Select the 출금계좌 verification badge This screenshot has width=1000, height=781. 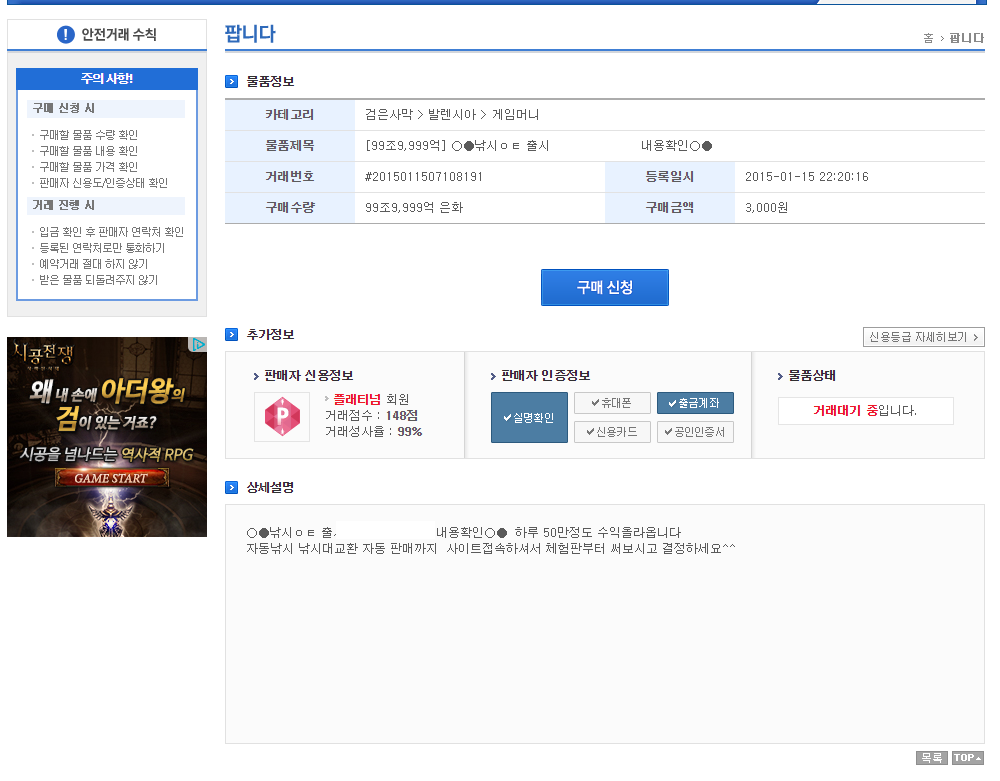click(695, 403)
